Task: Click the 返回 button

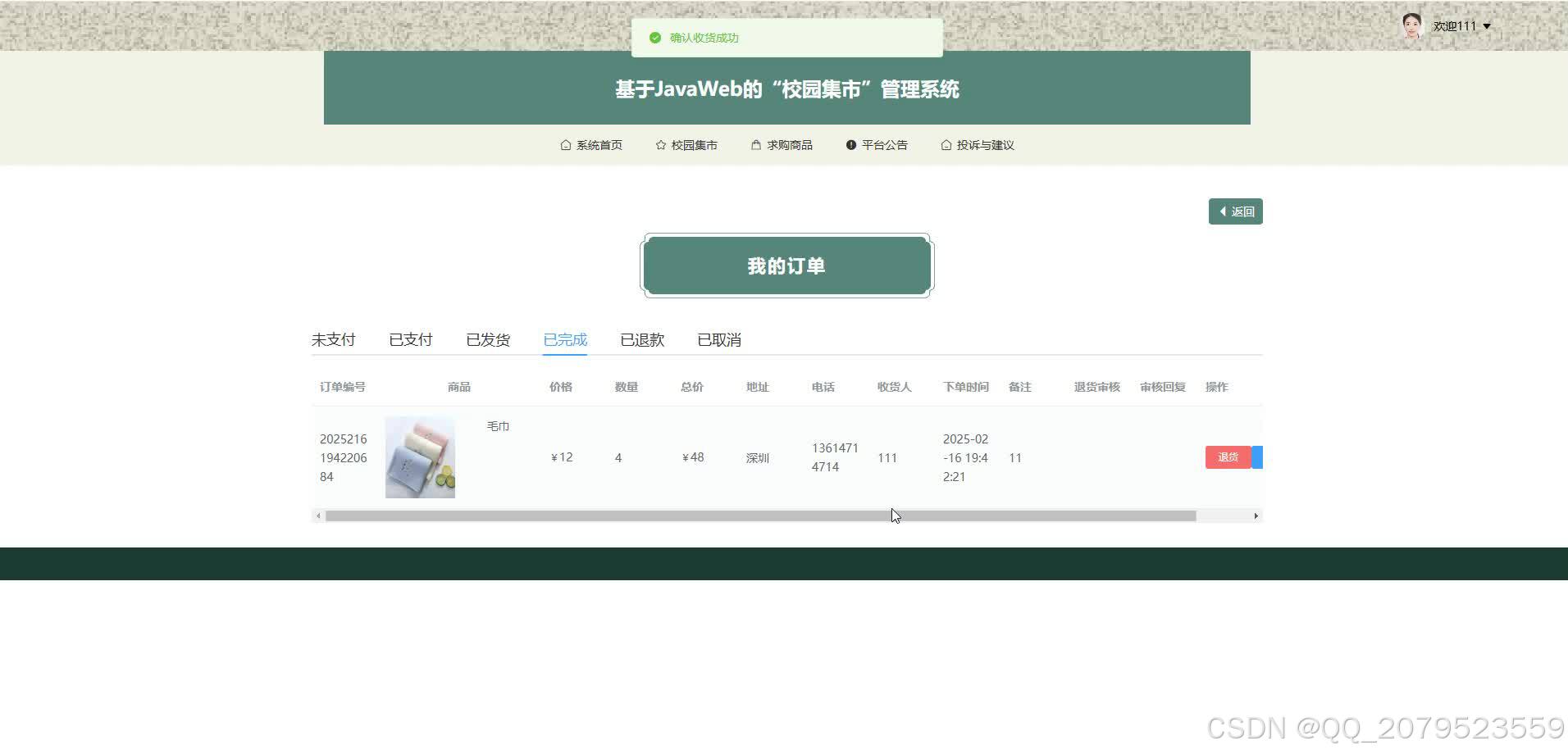Action: pos(1236,211)
